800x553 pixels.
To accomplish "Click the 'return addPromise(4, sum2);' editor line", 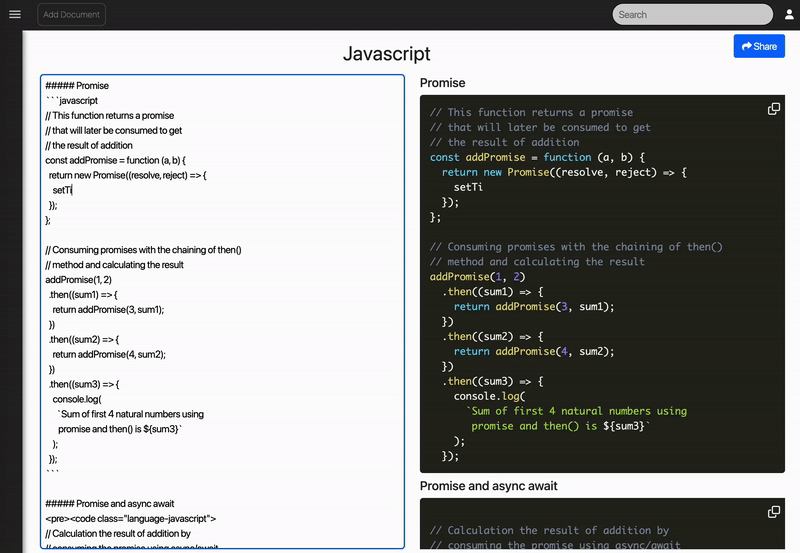I will (x=109, y=355).
